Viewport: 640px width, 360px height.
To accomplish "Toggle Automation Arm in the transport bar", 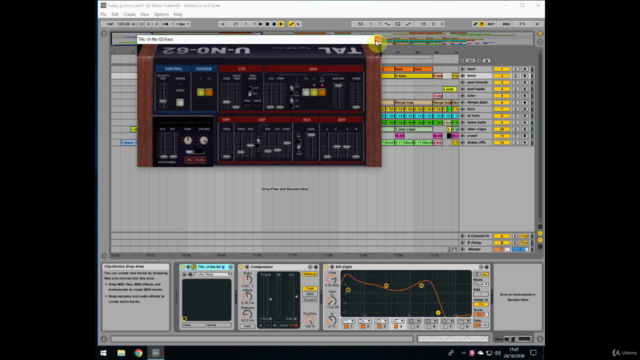I will tap(291, 24).
